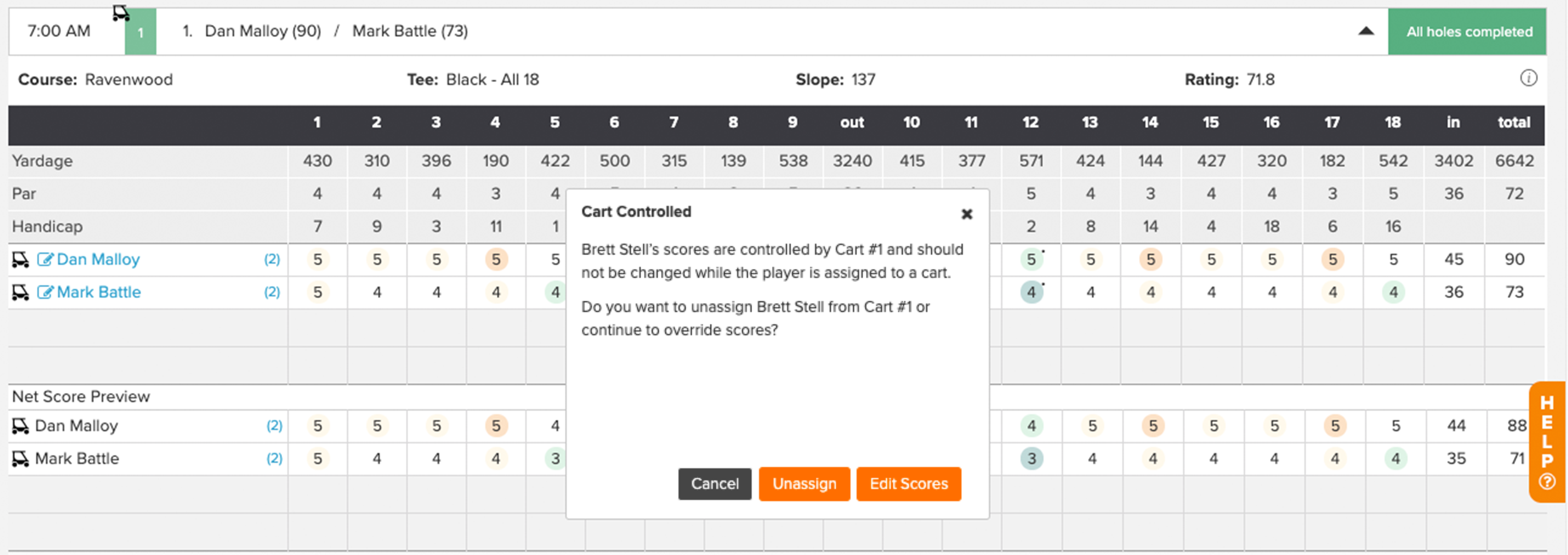Open the course info icon near Rating
The width and height of the screenshot is (1568, 555).
[x=1528, y=78]
